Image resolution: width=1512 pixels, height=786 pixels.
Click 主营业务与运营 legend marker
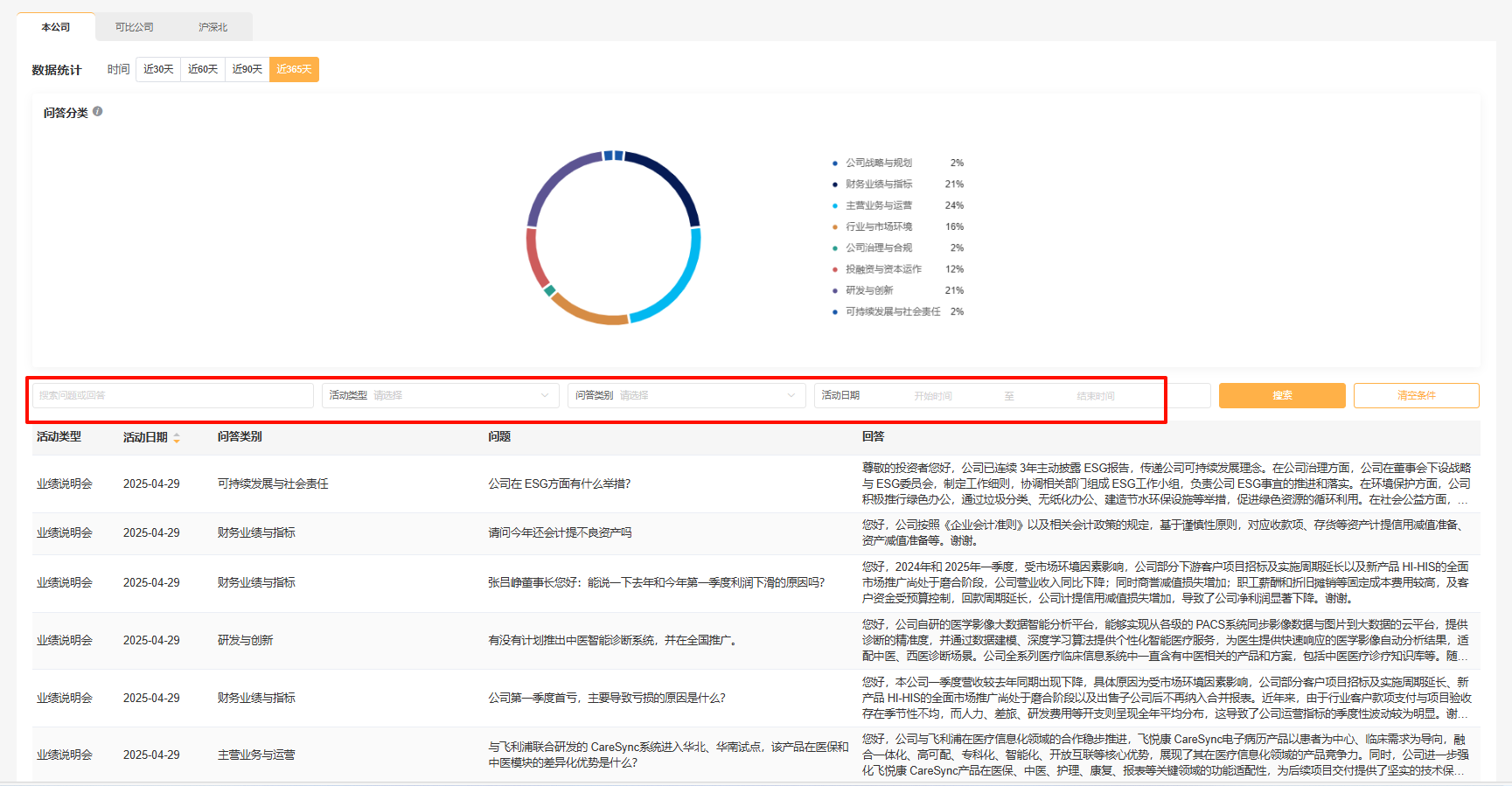coord(835,205)
